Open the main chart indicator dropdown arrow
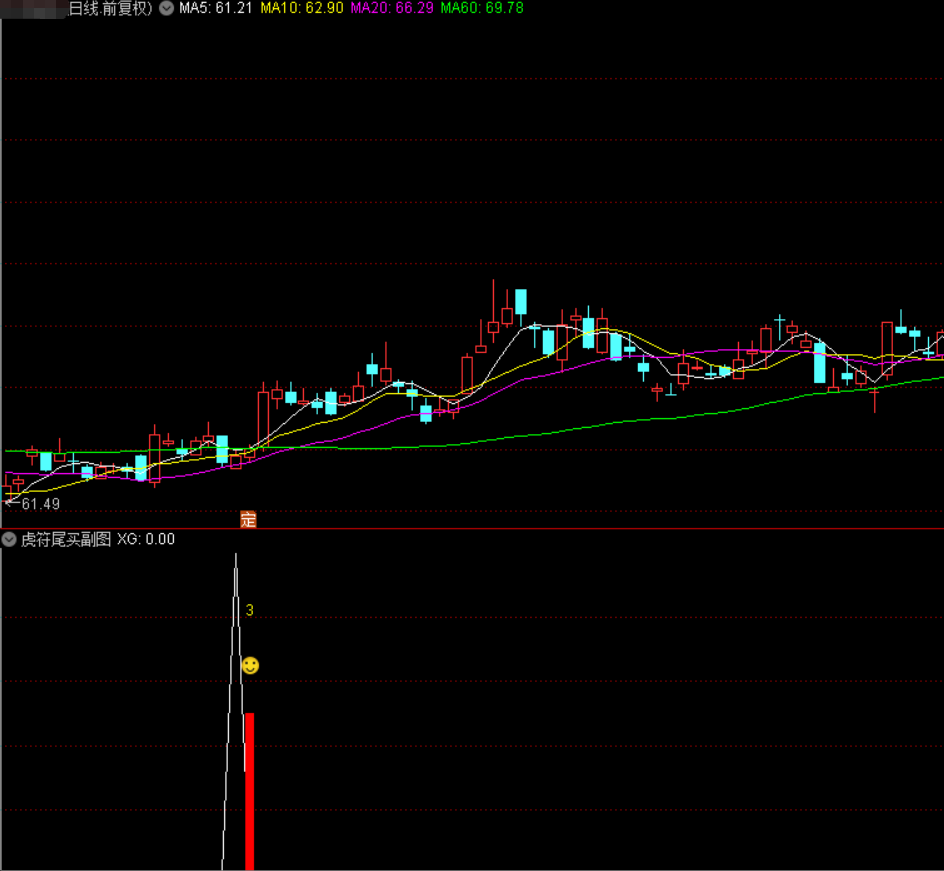The image size is (944, 871). [x=166, y=8]
